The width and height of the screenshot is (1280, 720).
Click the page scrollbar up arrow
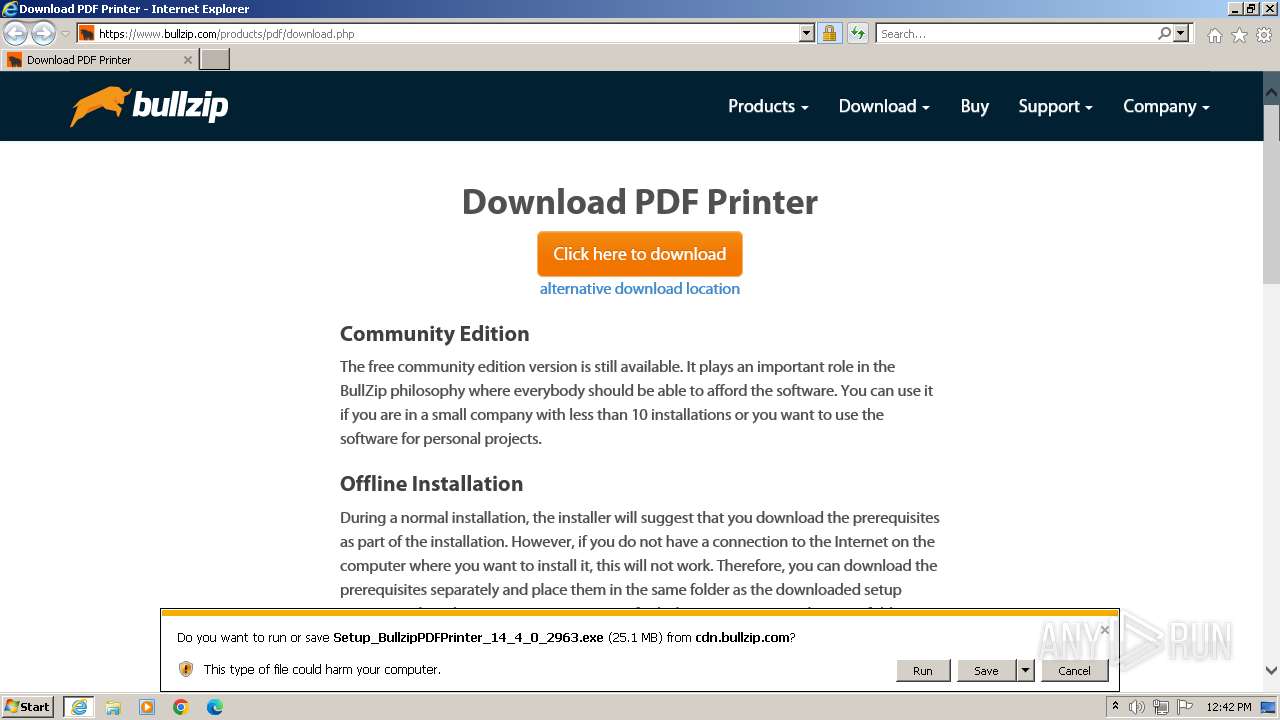pos(1271,91)
